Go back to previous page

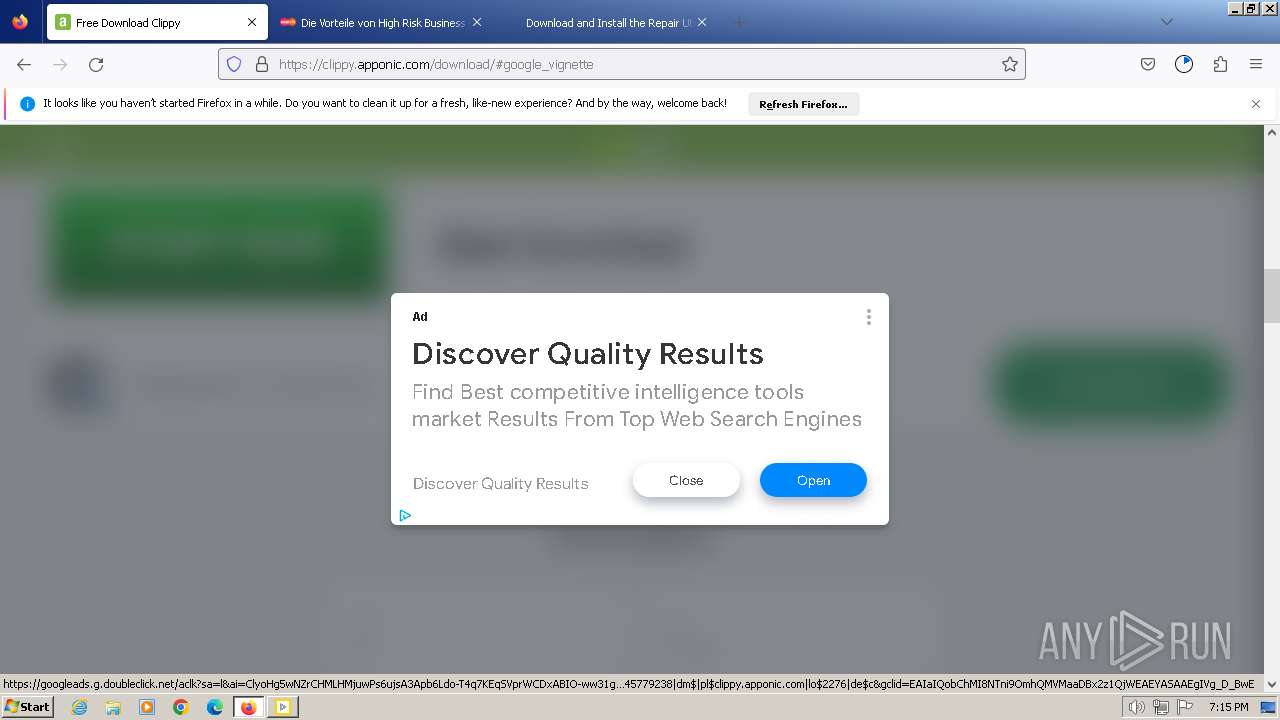coord(24,64)
